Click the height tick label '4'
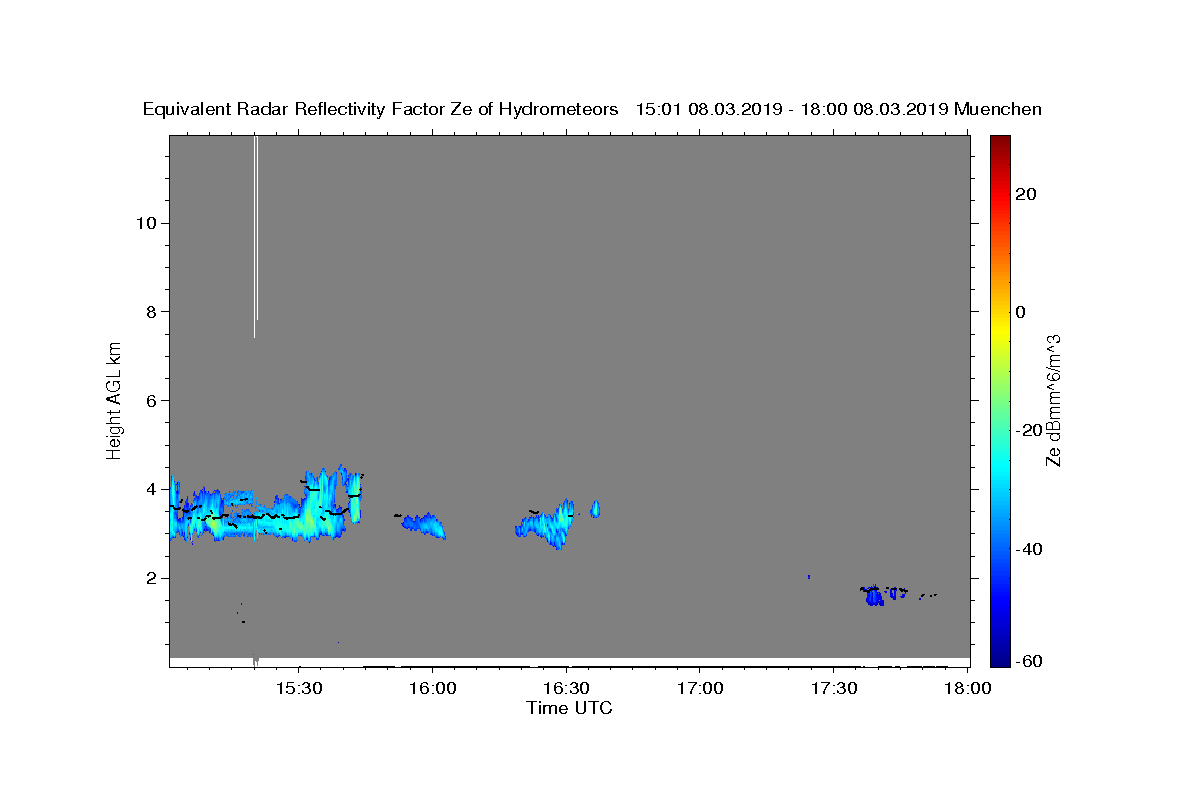The width and height of the screenshot is (1200, 800). (x=152, y=489)
